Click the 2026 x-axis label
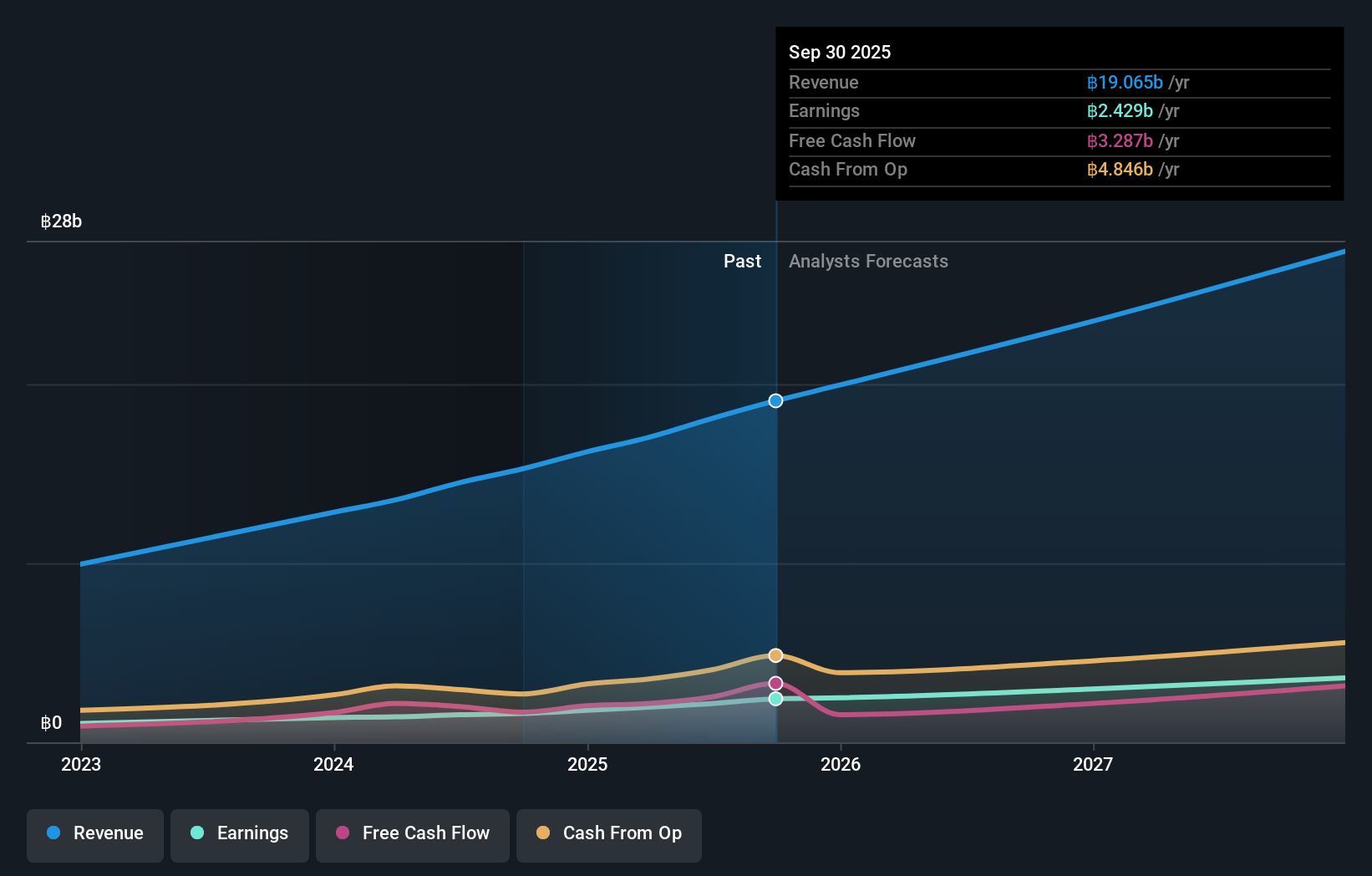The image size is (1372, 876). (841, 764)
